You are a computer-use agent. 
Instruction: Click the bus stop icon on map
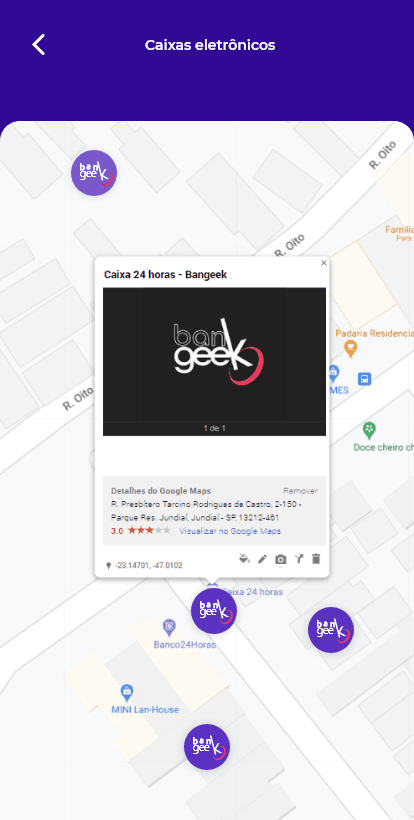click(x=365, y=379)
